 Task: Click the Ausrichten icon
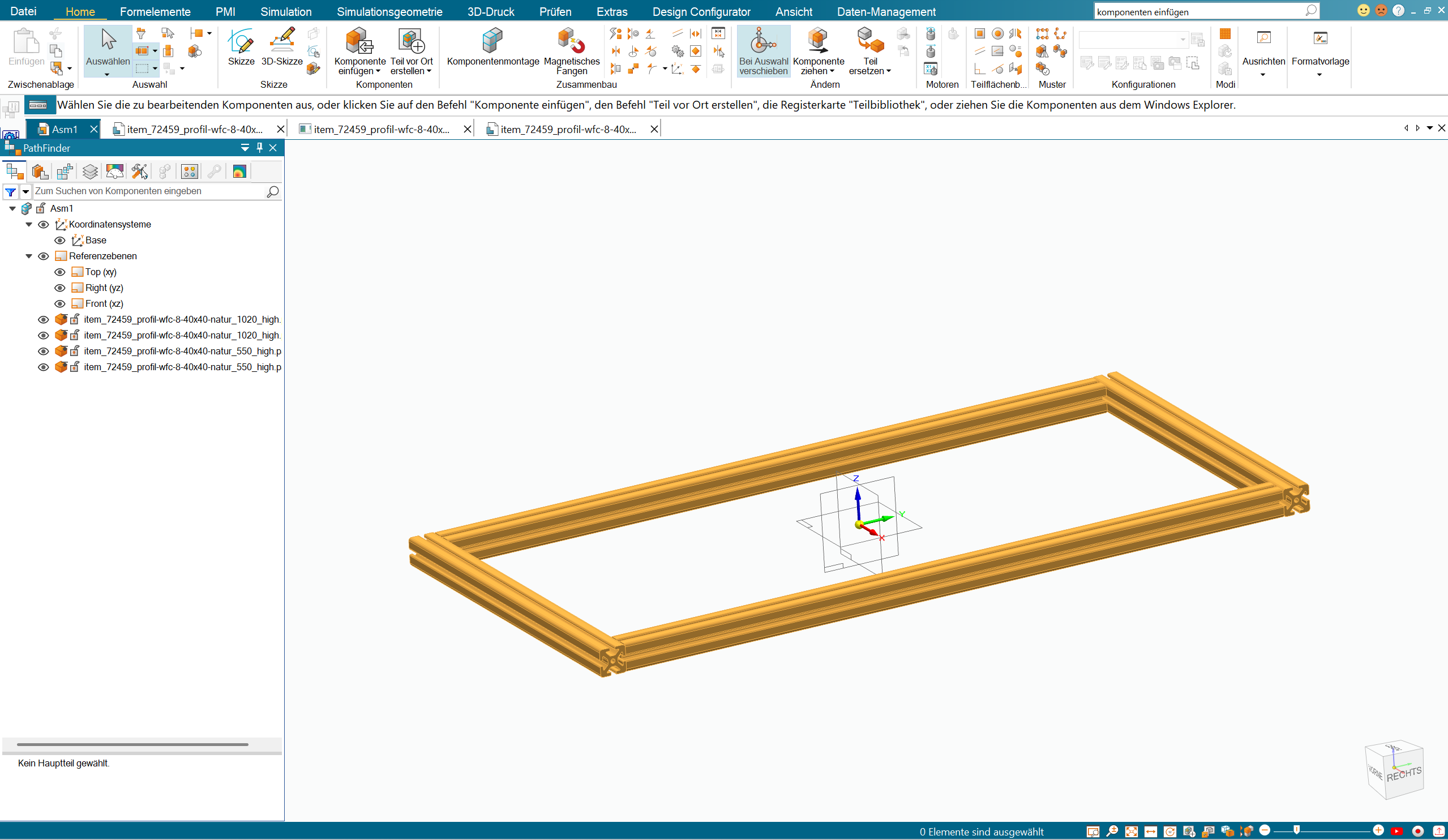pos(1263,38)
